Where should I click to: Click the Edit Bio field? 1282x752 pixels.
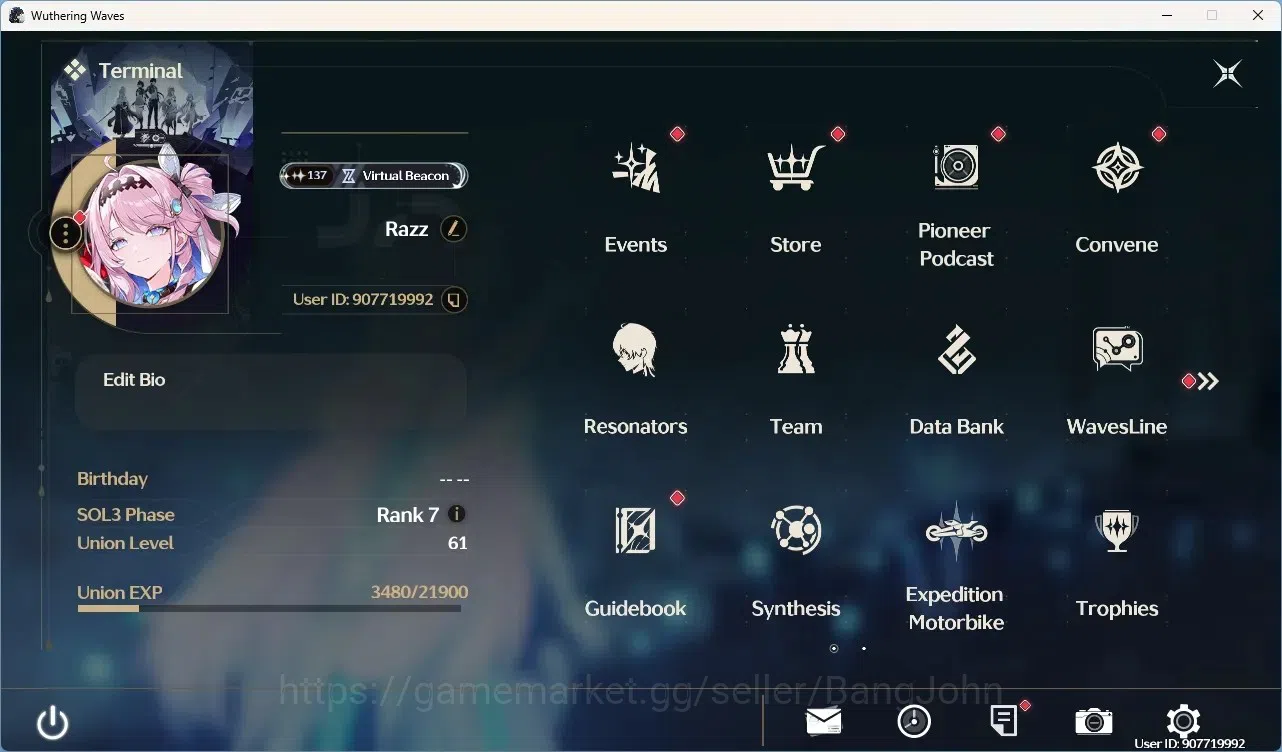pos(271,392)
